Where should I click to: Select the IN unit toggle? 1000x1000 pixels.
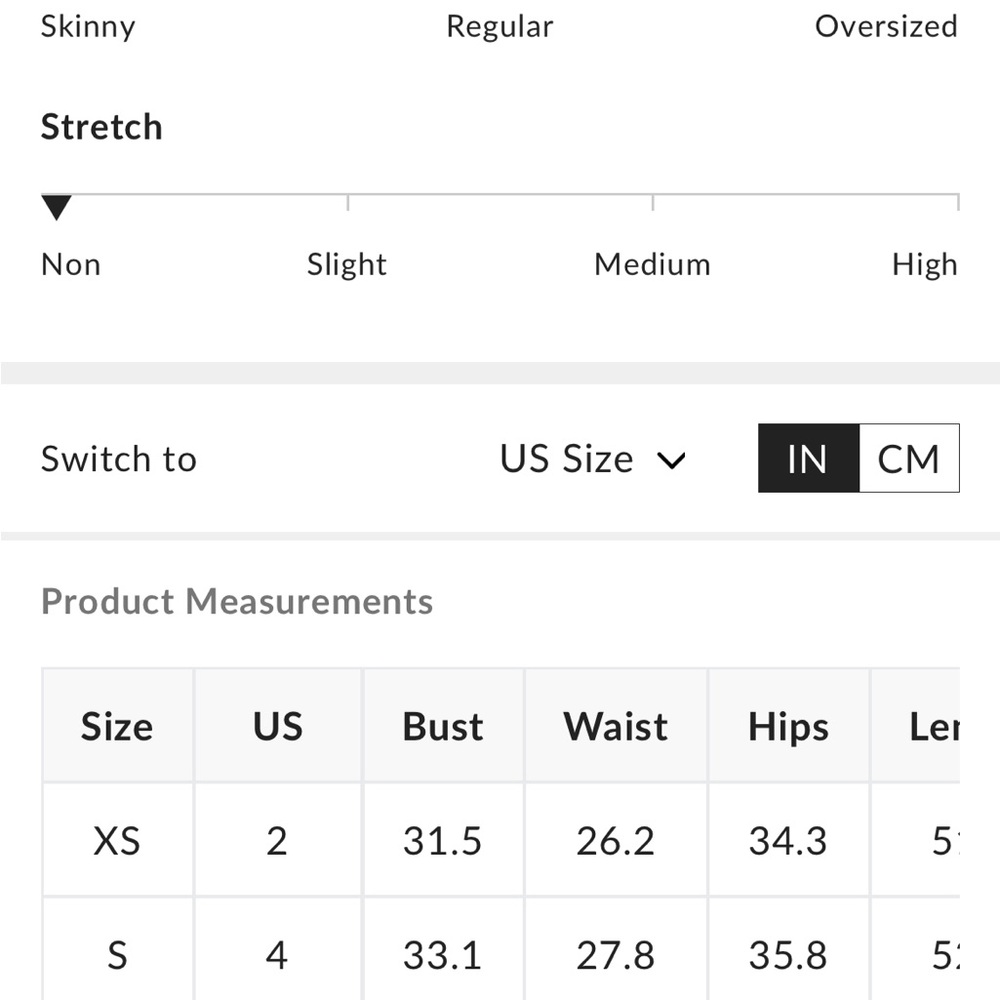(808, 459)
